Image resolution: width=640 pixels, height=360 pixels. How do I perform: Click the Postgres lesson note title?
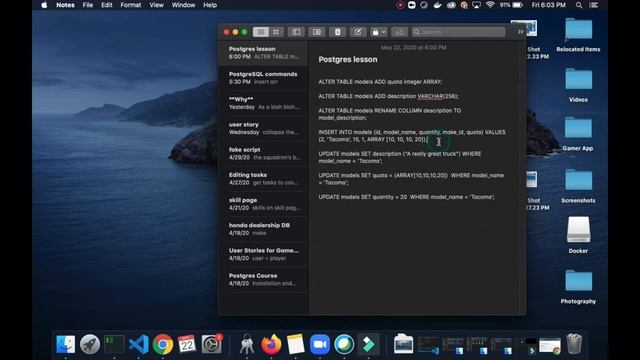coord(348,60)
